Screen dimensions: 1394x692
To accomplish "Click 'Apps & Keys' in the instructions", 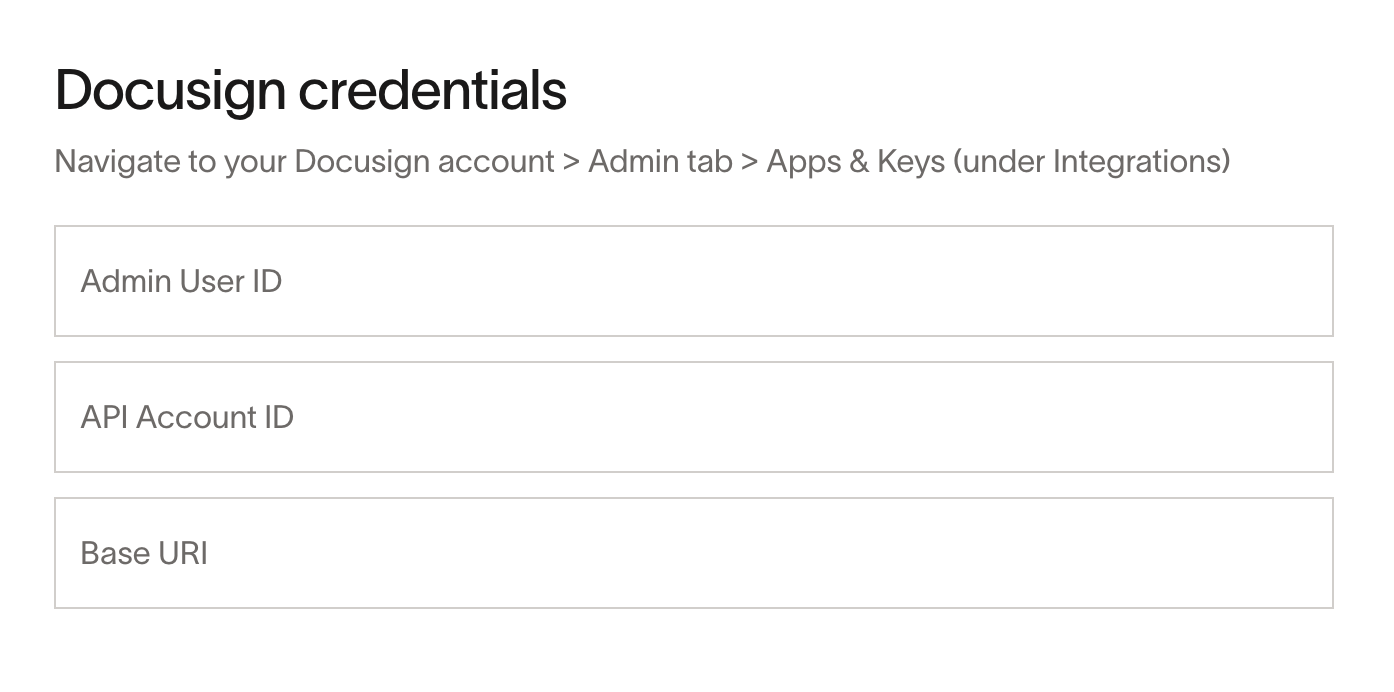I will (x=855, y=162).
